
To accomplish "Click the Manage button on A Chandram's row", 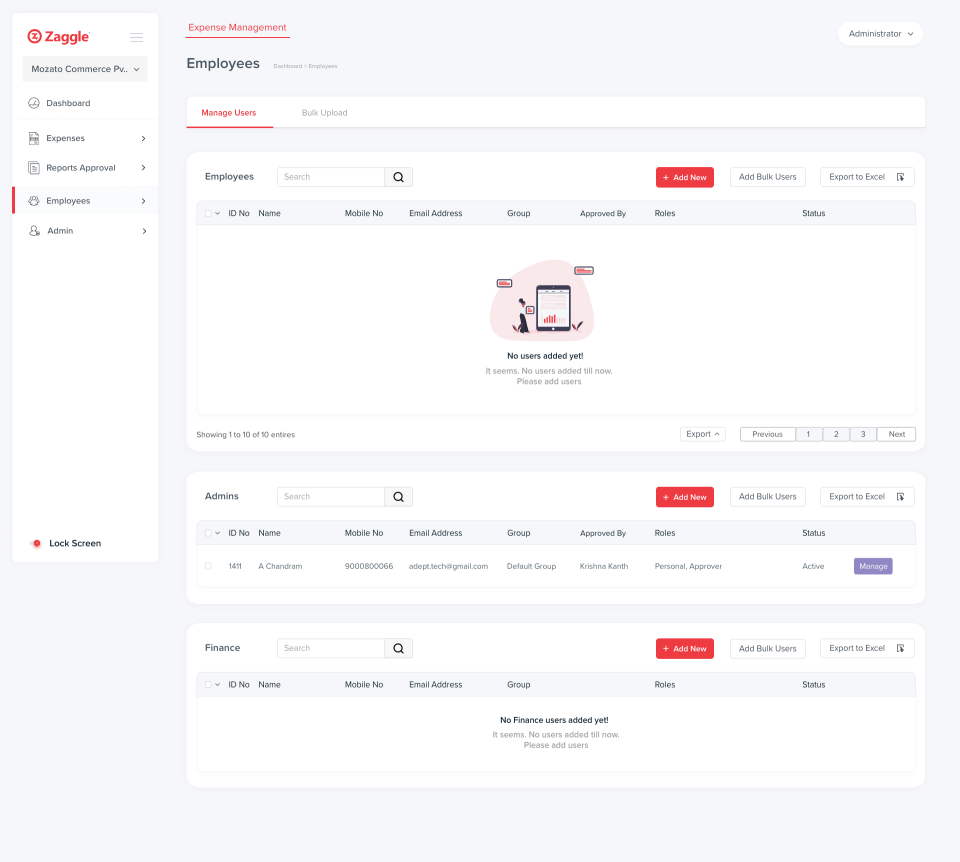I will pyautogui.click(x=872, y=566).
